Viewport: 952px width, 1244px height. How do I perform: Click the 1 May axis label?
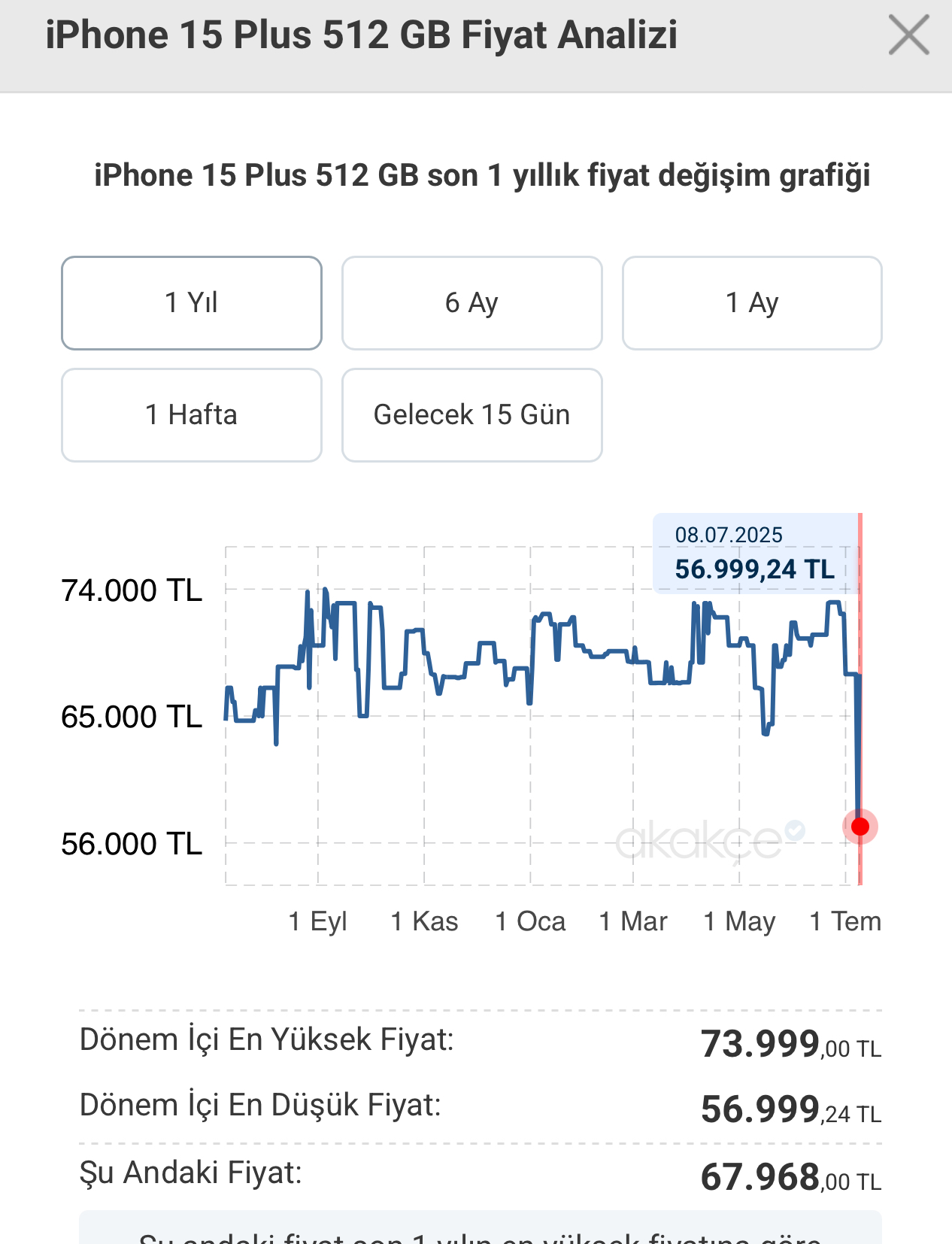pos(739,921)
